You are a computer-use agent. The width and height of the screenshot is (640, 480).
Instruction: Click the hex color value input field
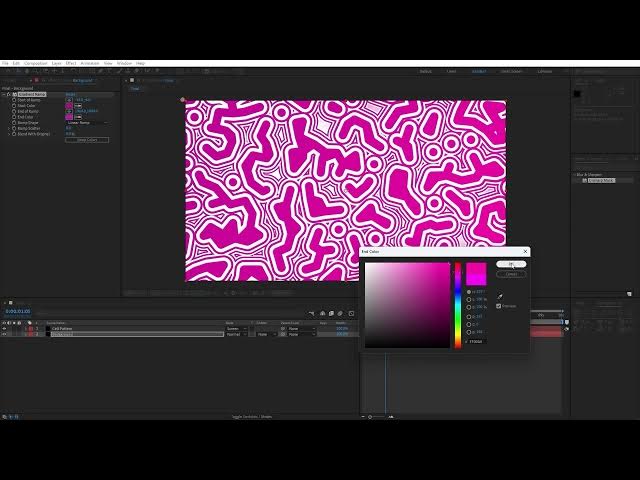(478, 342)
